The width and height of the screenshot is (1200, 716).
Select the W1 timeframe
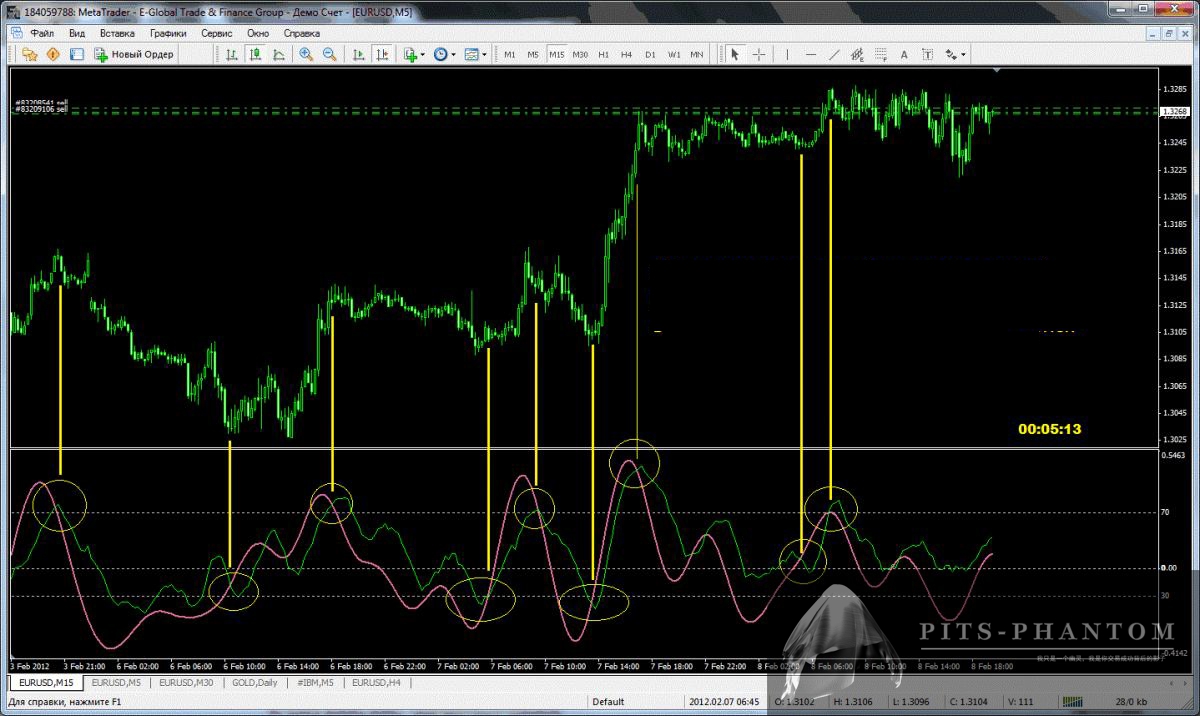(674, 54)
